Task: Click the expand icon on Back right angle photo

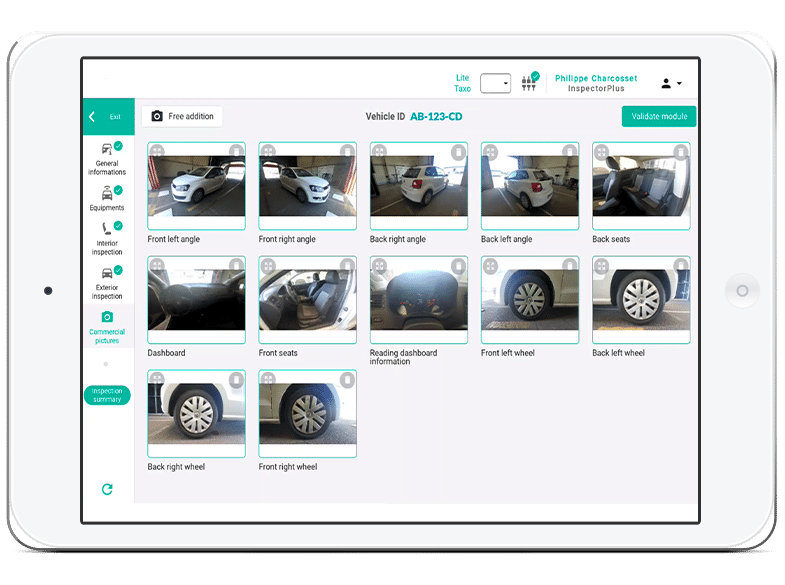Action: 379,151
